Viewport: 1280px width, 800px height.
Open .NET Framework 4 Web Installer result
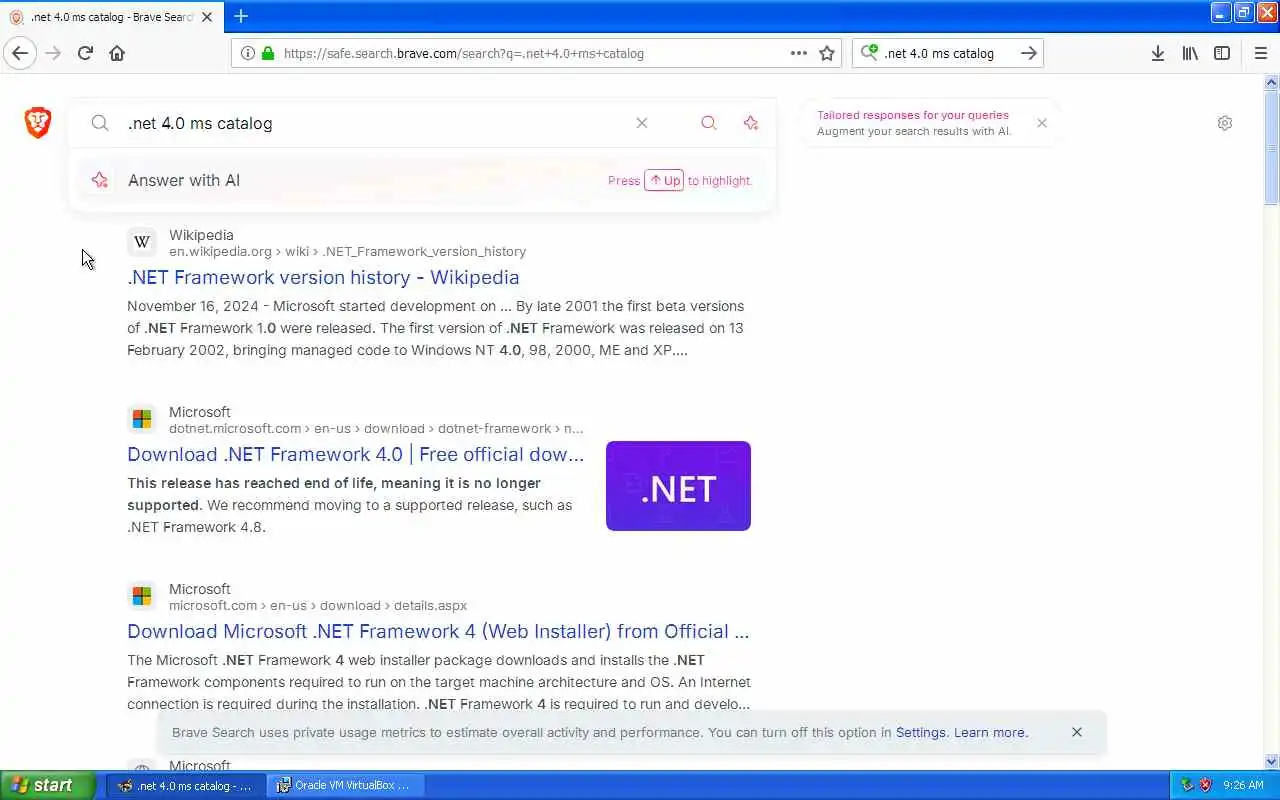click(x=438, y=631)
